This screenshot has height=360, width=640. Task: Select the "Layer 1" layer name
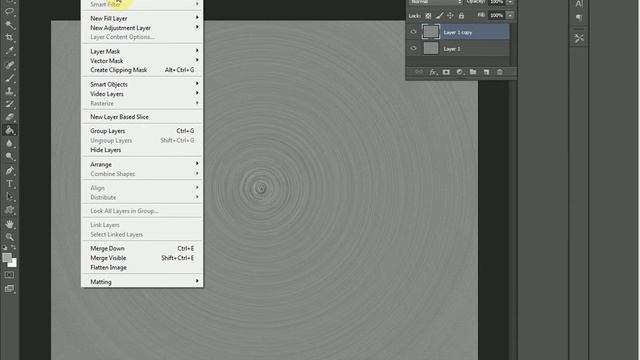coord(452,49)
